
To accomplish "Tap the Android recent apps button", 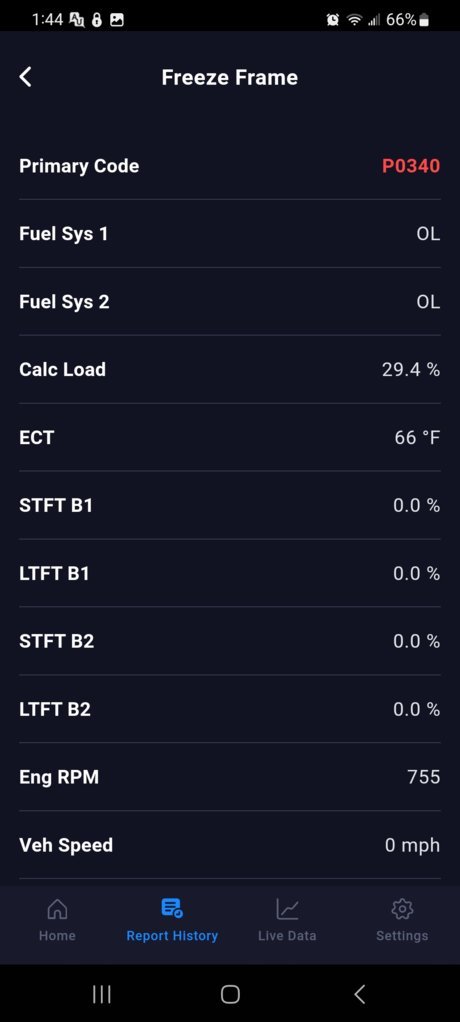I will pyautogui.click(x=102, y=994).
